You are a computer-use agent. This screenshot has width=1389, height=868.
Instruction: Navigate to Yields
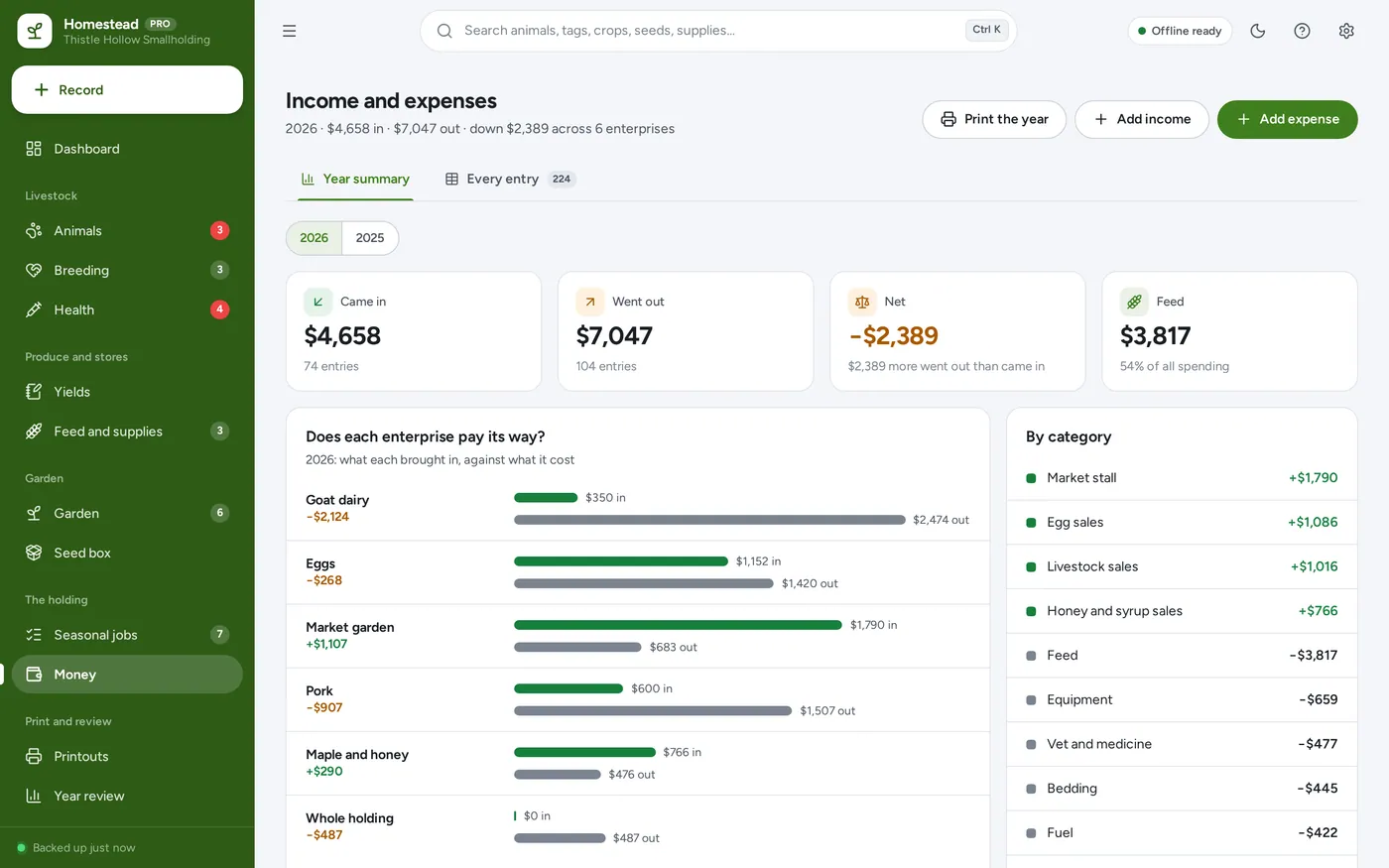(127, 392)
